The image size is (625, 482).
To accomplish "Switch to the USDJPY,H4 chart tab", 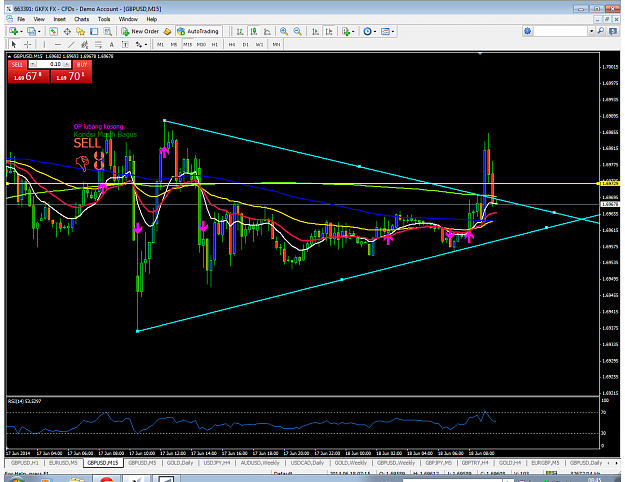I will click(x=217, y=463).
